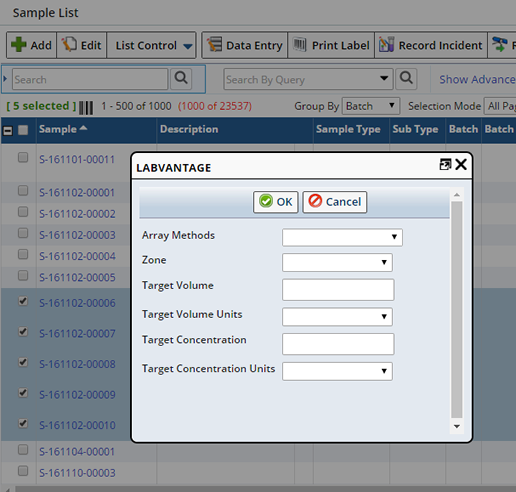Click into the Target Concentration input field
The height and width of the screenshot is (492, 516).
pos(338,344)
